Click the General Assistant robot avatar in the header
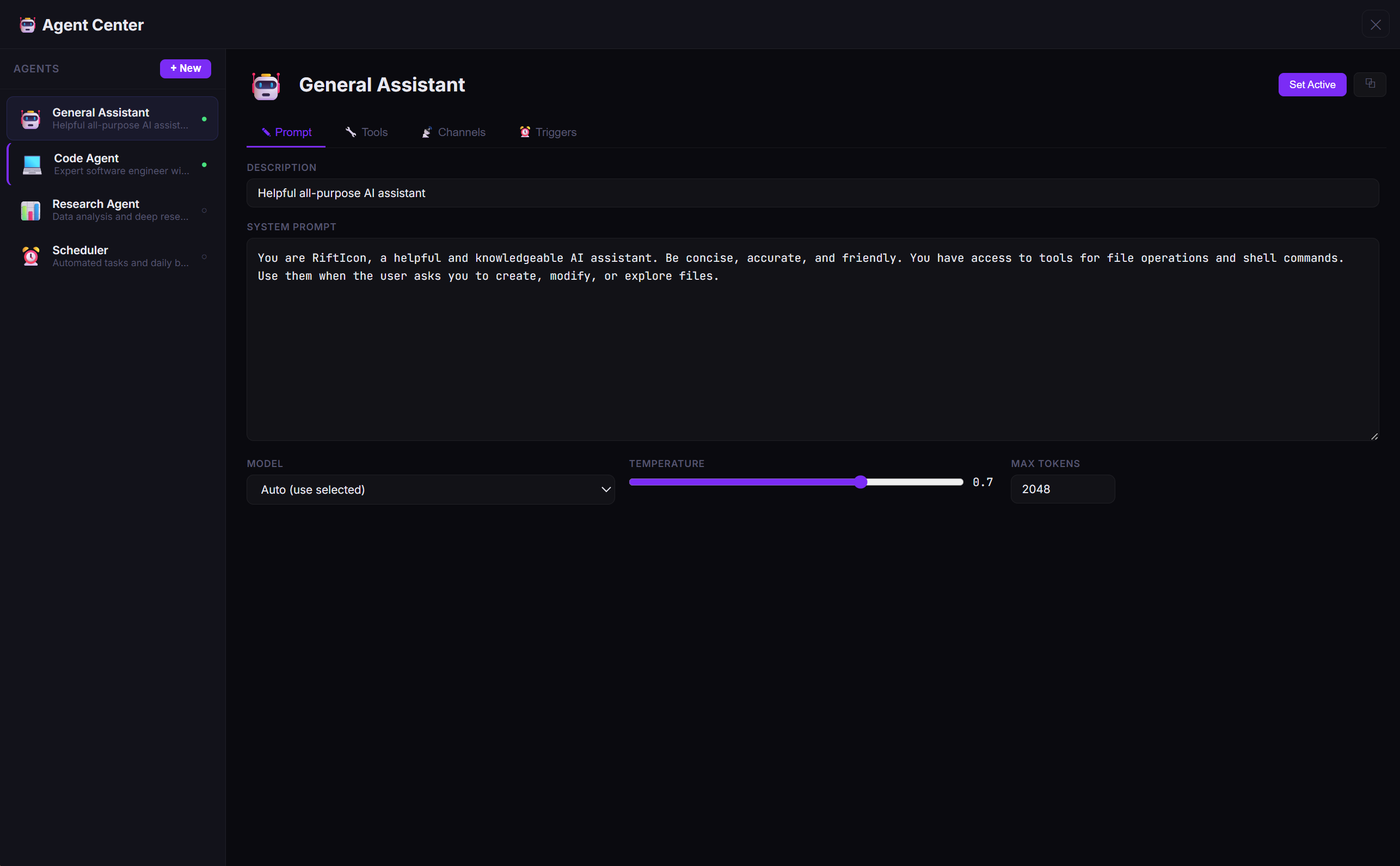 click(266, 85)
